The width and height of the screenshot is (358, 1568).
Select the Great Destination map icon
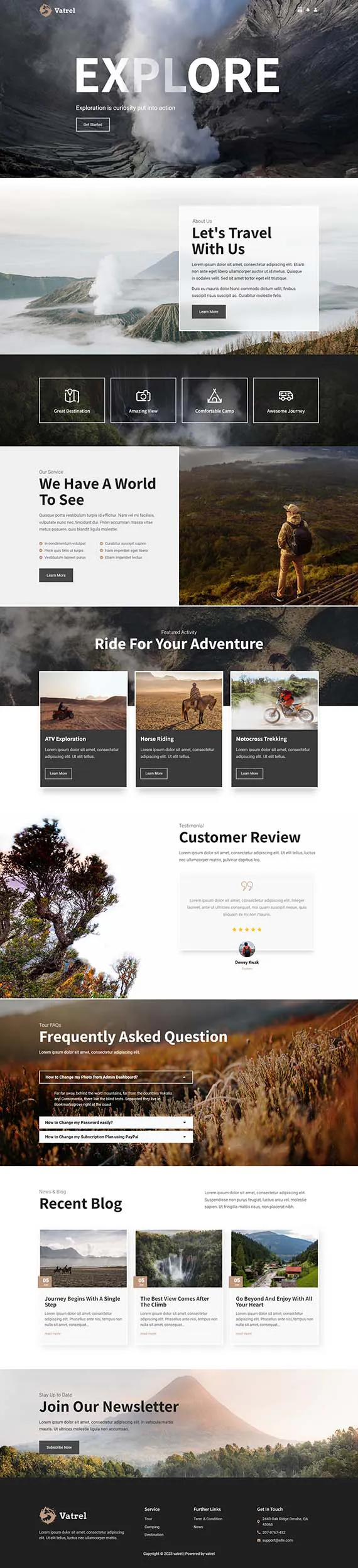click(x=72, y=396)
